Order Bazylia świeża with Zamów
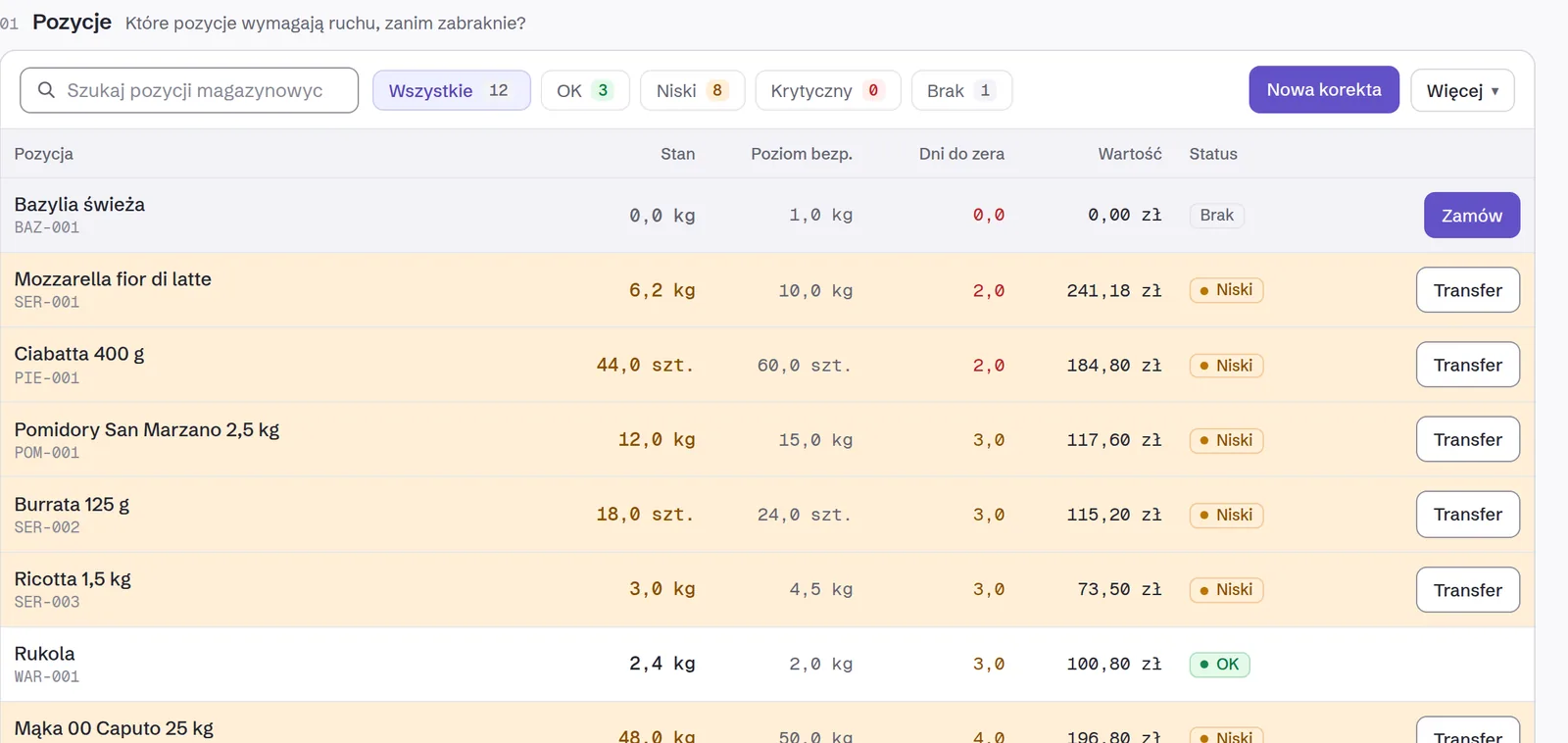This screenshot has height=743, width=1568. tap(1471, 216)
